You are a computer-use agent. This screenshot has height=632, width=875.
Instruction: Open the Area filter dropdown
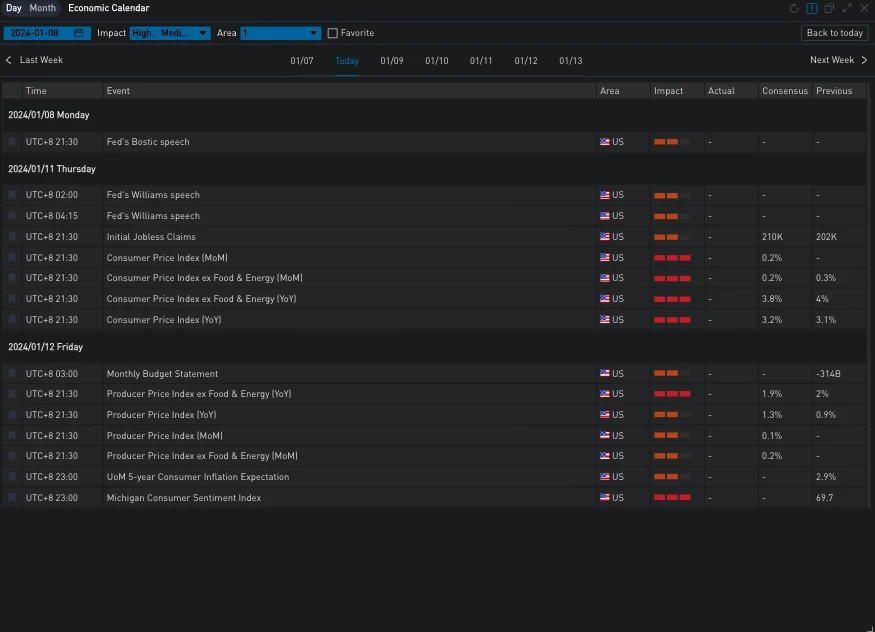point(280,33)
